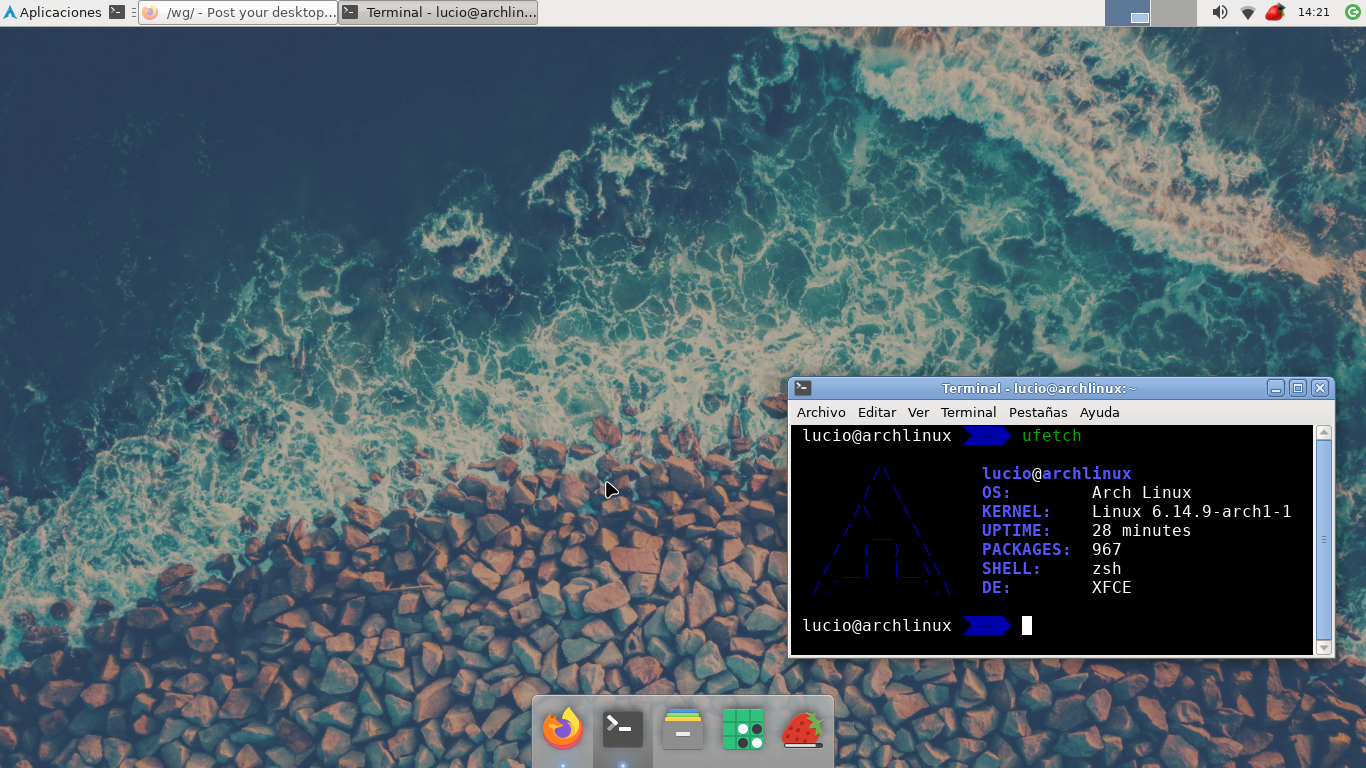Viewport: 1366px width, 768px height.
Task: Open the Terminal icon in the dock
Action: click(623, 729)
